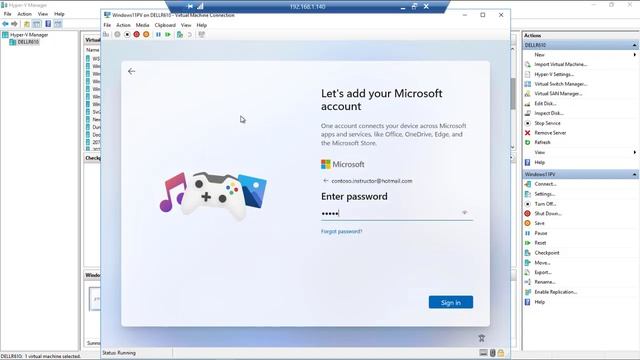This screenshot has width=640, height=360.
Task: Click the Sign in button
Action: click(451, 302)
